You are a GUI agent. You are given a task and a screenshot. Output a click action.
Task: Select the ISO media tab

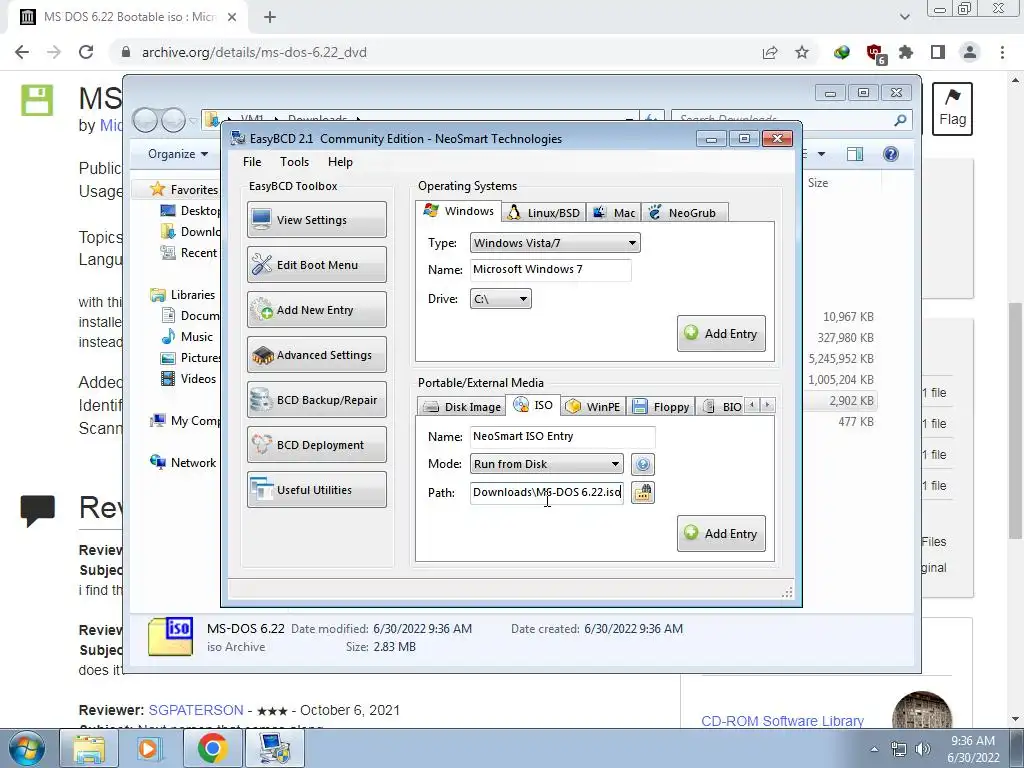(533, 405)
